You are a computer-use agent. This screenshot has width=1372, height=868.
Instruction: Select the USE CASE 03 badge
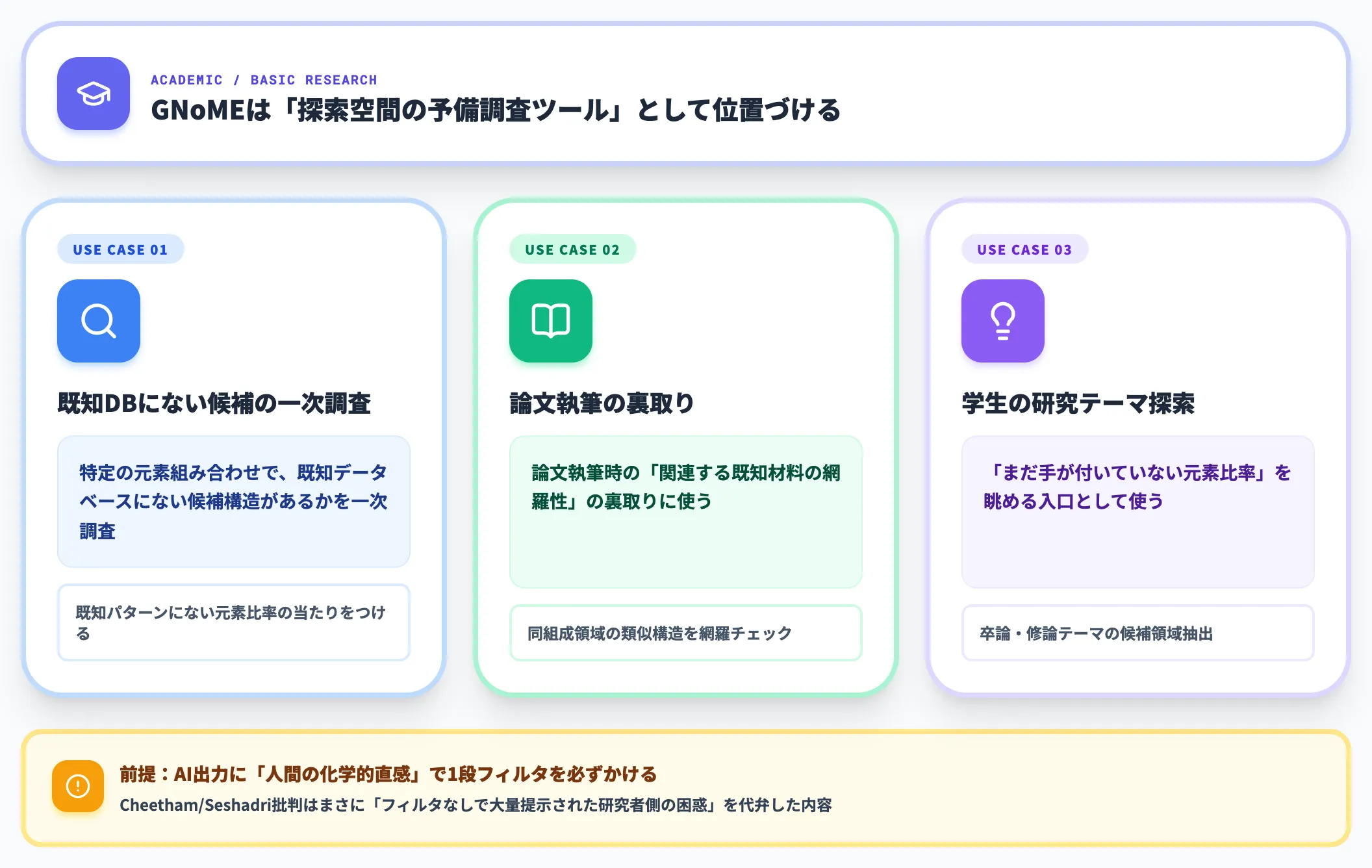pyautogui.click(x=1024, y=249)
